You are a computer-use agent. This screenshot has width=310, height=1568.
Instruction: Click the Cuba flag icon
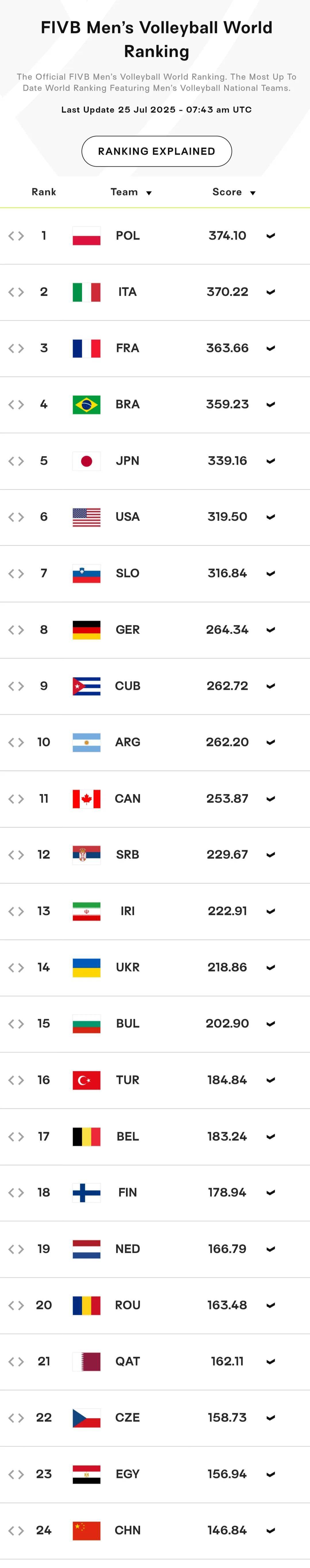click(x=86, y=686)
